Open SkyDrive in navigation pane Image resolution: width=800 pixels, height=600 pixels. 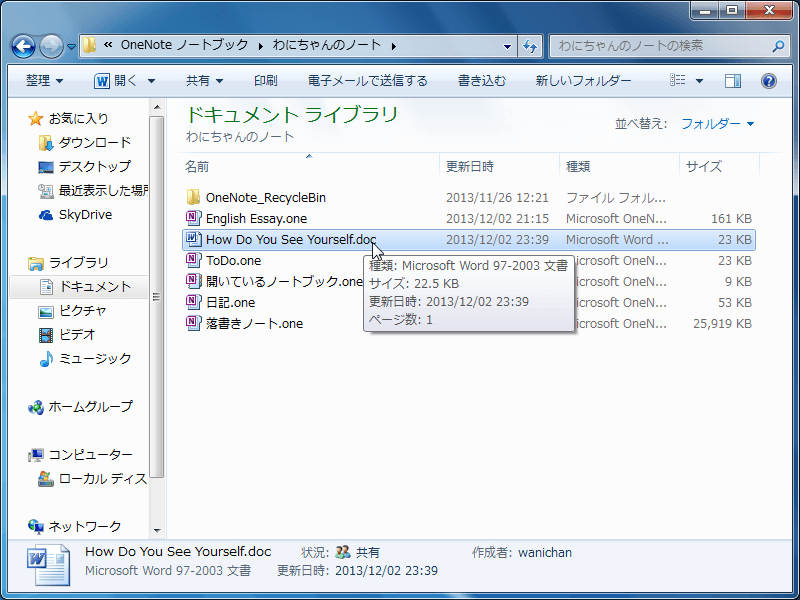85,214
